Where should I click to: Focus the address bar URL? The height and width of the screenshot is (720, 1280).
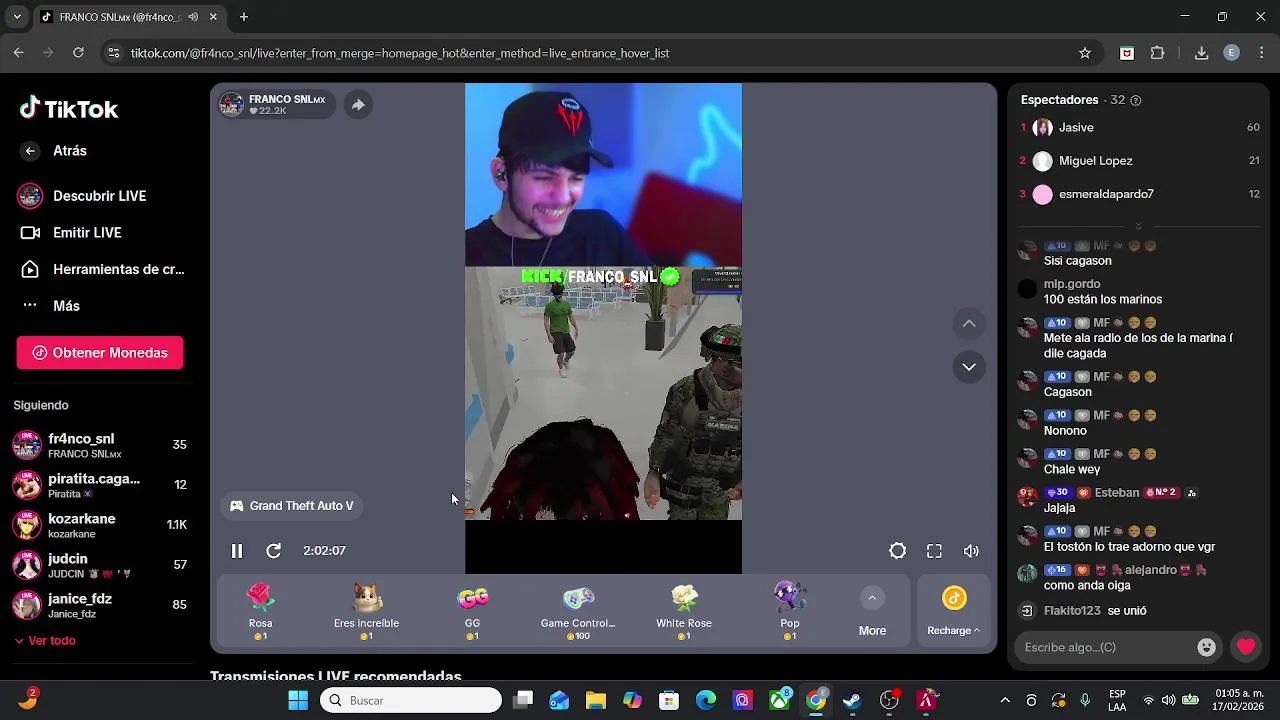coord(400,53)
